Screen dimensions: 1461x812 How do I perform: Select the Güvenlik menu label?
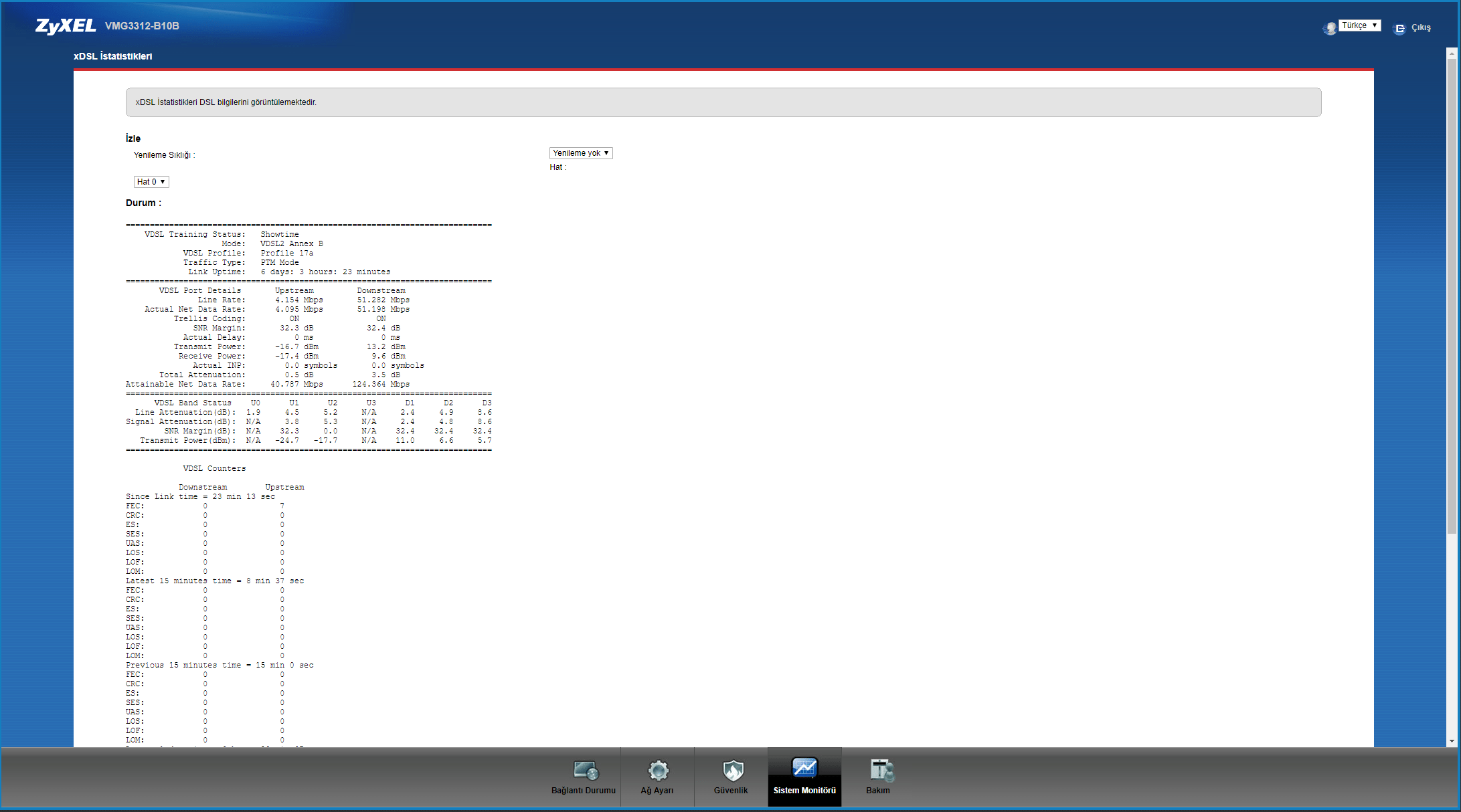point(730,791)
